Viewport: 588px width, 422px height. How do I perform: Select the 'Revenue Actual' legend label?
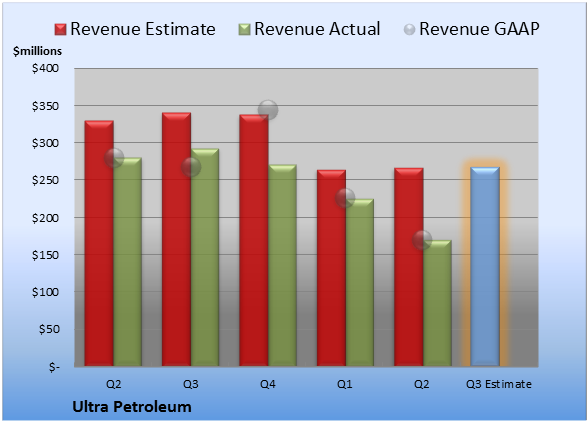(x=317, y=29)
